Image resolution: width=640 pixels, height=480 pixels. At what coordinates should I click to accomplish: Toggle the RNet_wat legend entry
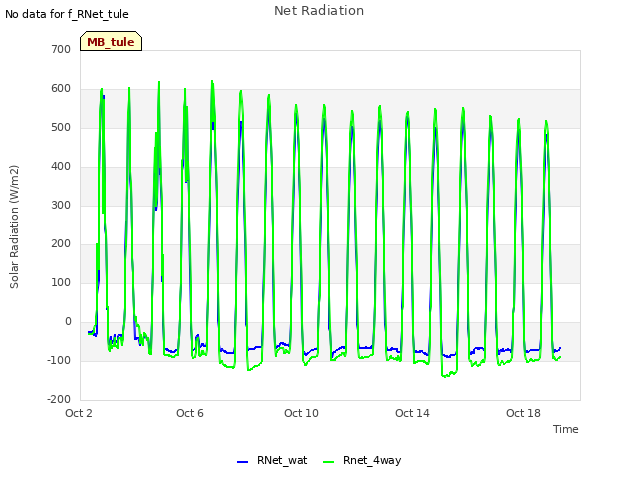(272, 460)
